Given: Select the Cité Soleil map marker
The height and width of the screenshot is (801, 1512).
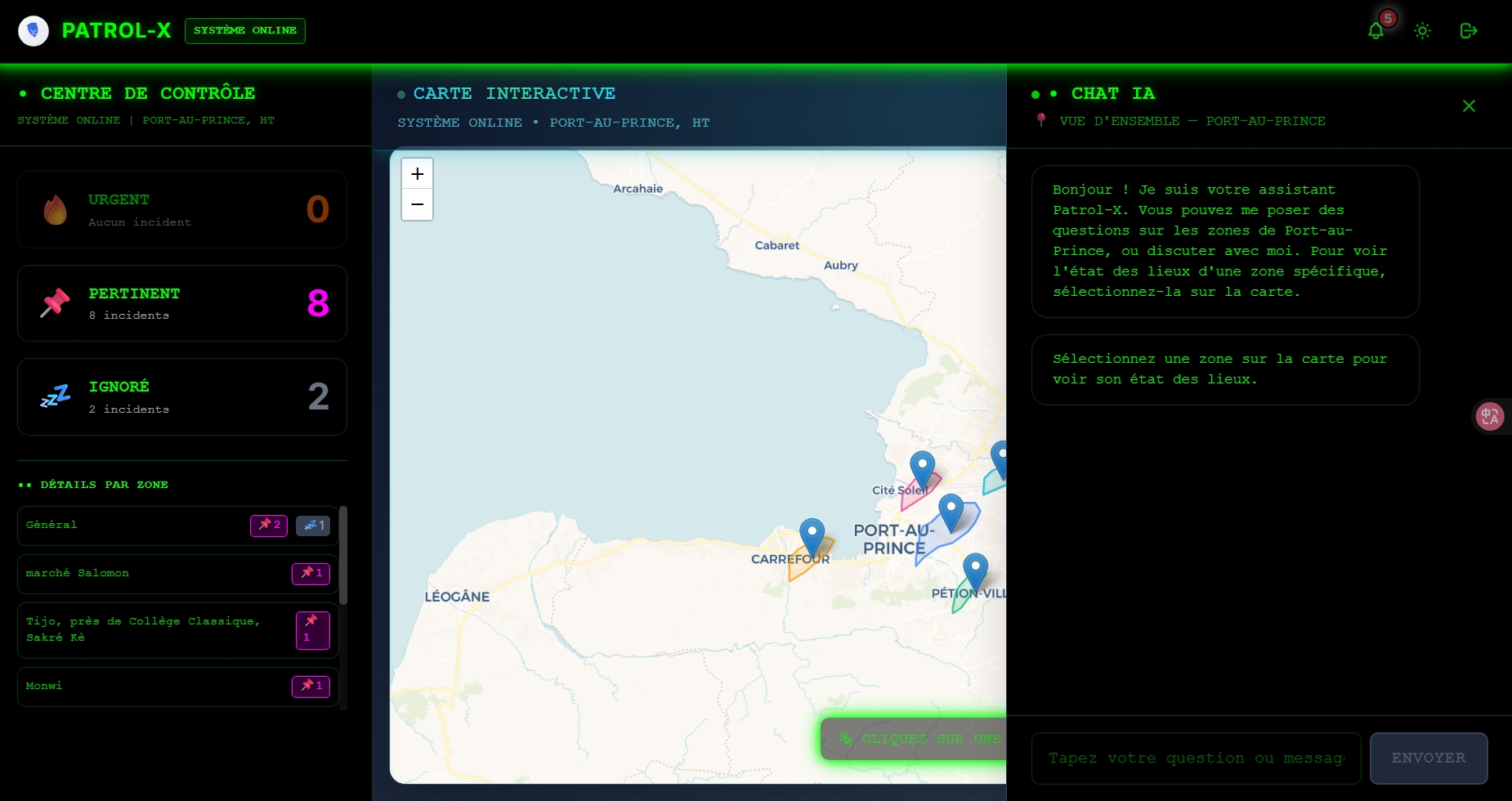Looking at the screenshot, I should 922,469.
